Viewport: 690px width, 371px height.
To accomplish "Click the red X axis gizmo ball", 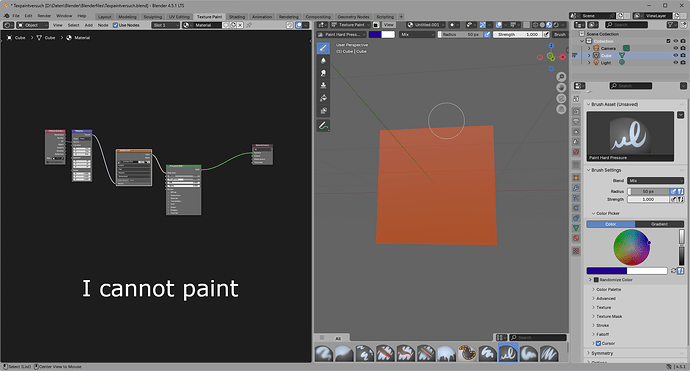I will coord(562,57).
